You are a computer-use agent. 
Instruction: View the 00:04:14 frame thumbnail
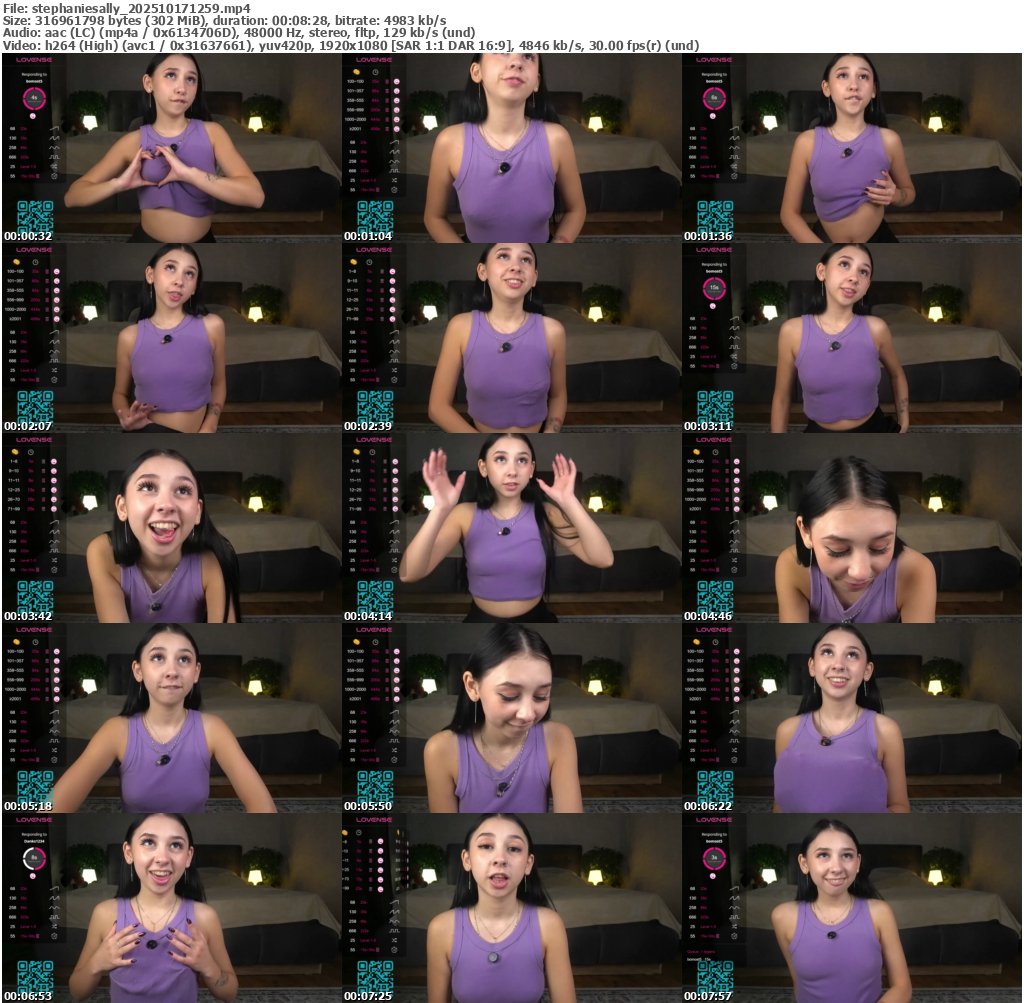click(511, 528)
